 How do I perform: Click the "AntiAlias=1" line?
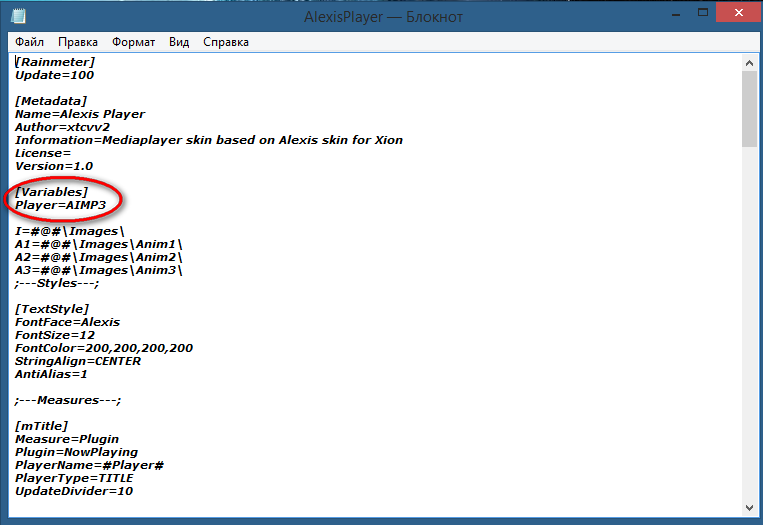coord(51,374)
